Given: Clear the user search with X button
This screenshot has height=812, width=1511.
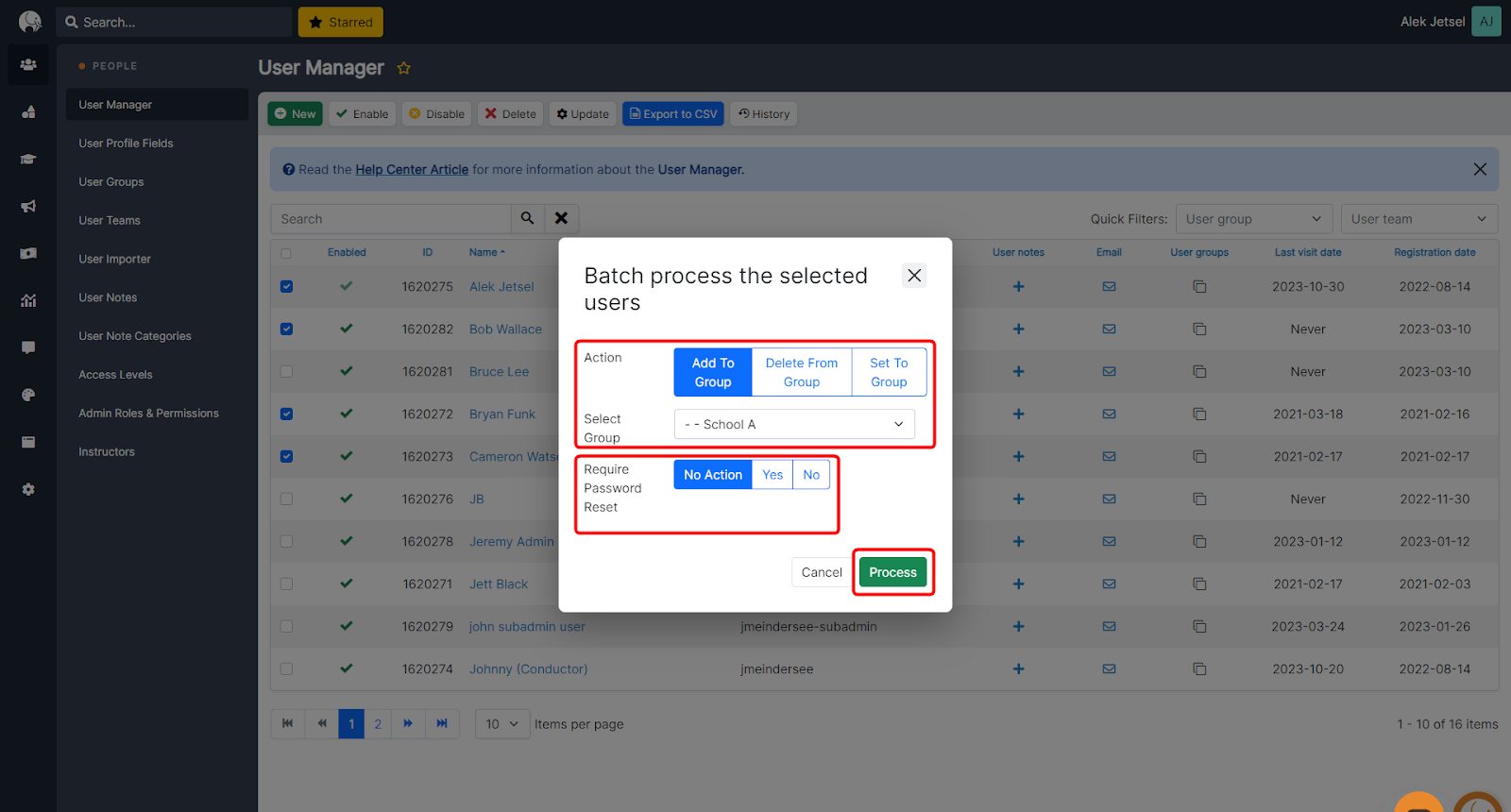Looking at the screenshot, I should (561, 218).
